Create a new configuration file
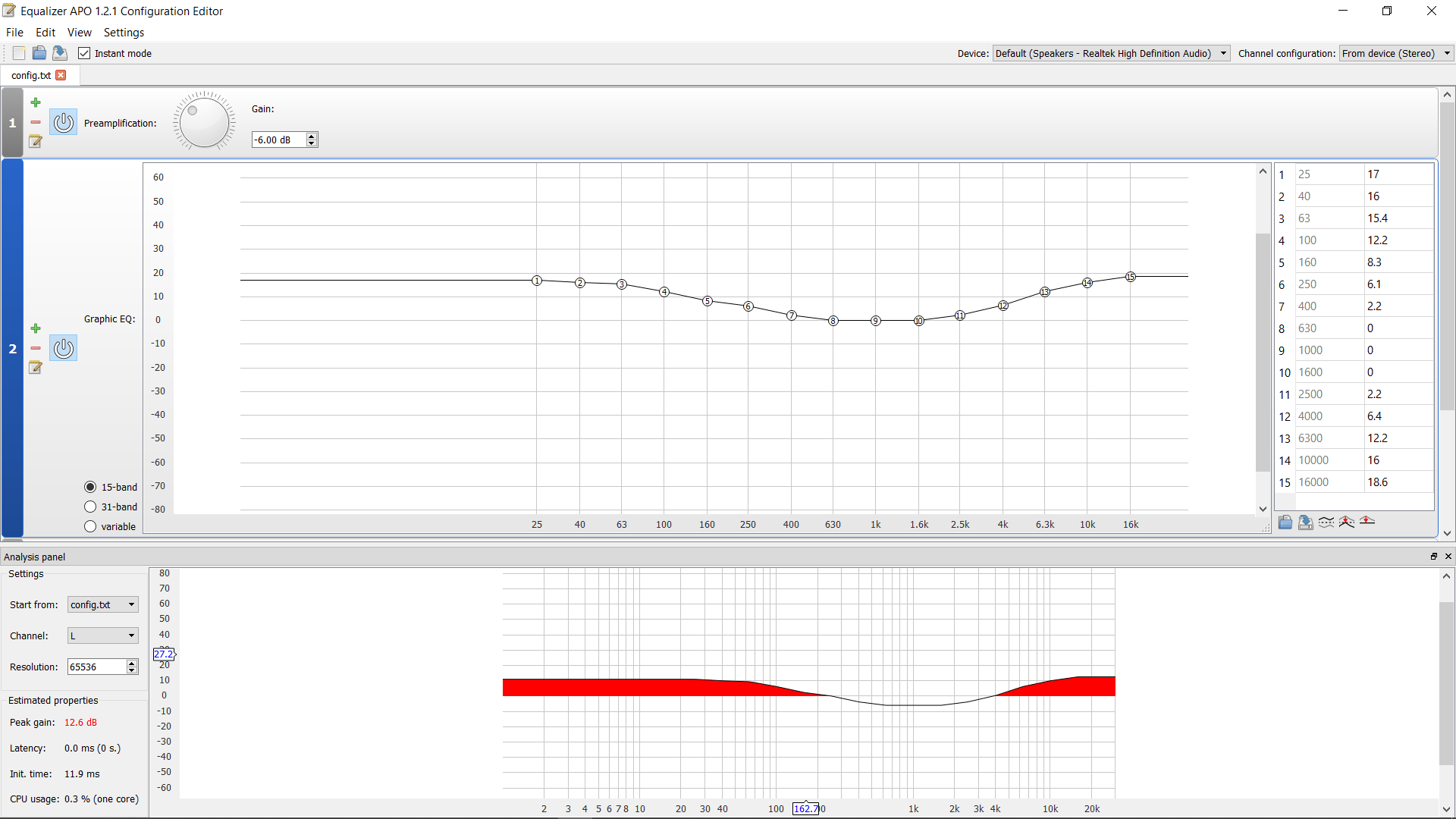Viewport: 1456px width, 819px height. coord(18,53)
